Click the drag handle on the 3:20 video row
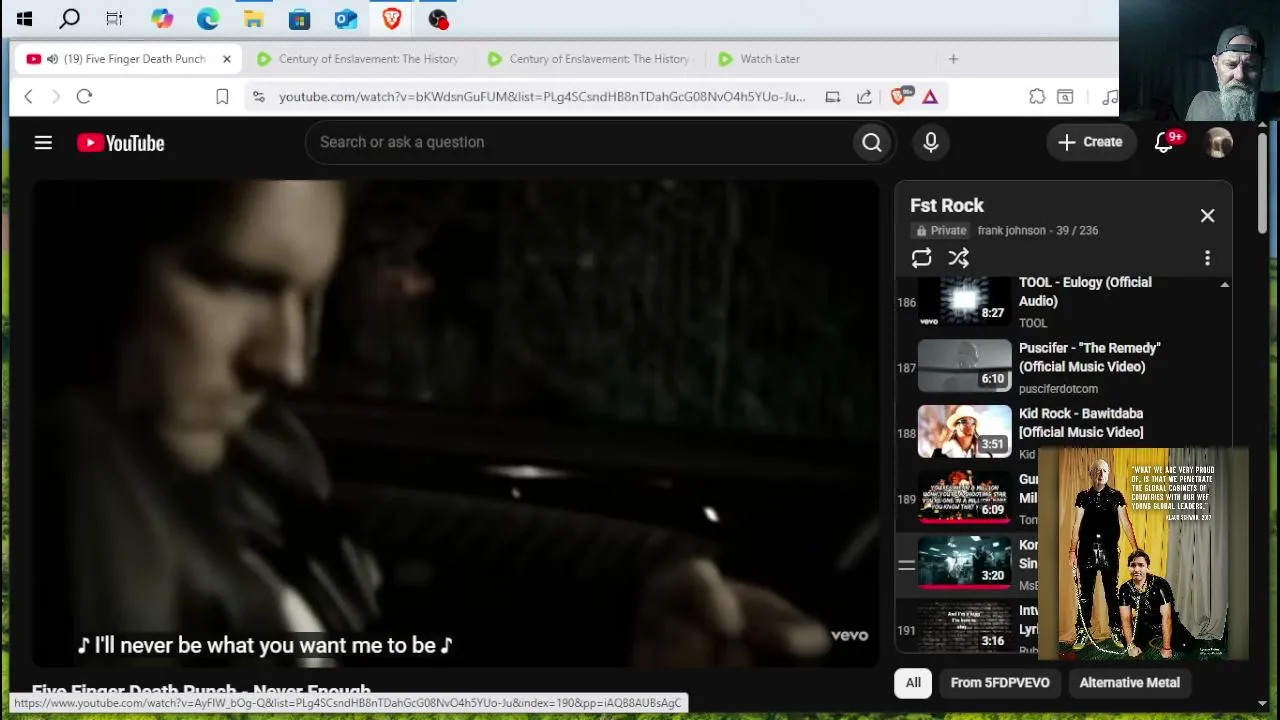 click(x=906, y=565)
